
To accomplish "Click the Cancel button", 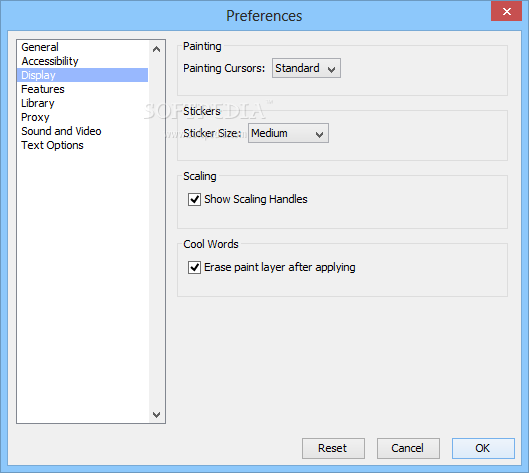I will (408, 448).
